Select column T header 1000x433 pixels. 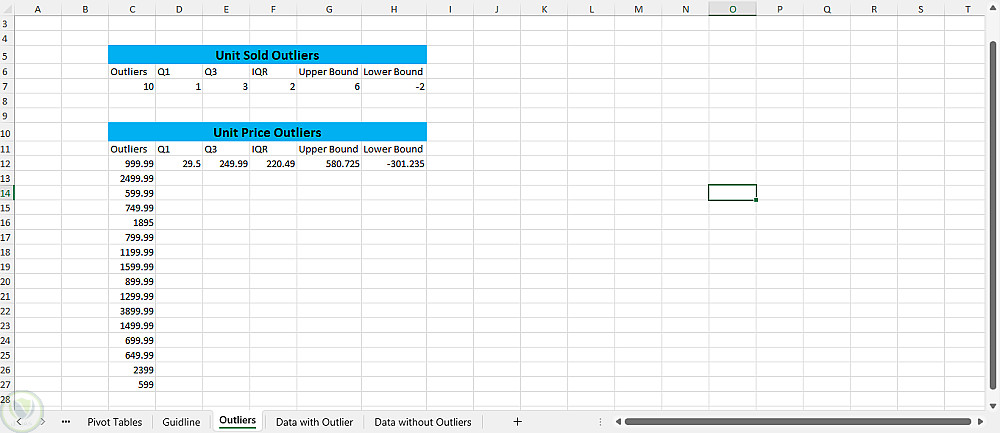(x=968, y=9)
